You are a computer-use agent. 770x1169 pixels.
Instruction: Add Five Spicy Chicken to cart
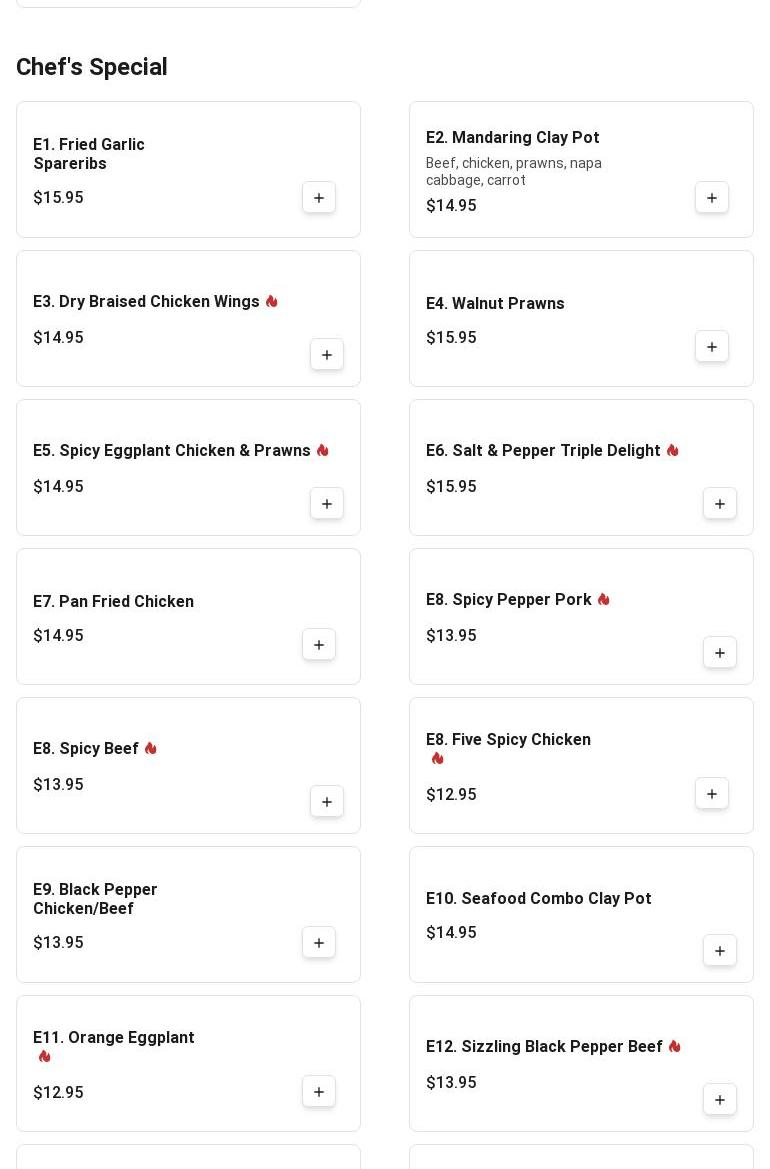pos(712,794)
